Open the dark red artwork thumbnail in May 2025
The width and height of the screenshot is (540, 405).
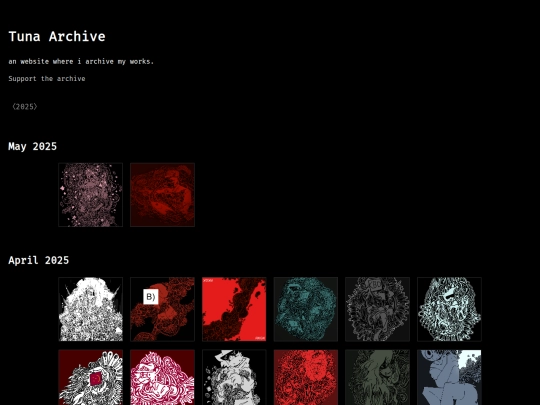163,195
